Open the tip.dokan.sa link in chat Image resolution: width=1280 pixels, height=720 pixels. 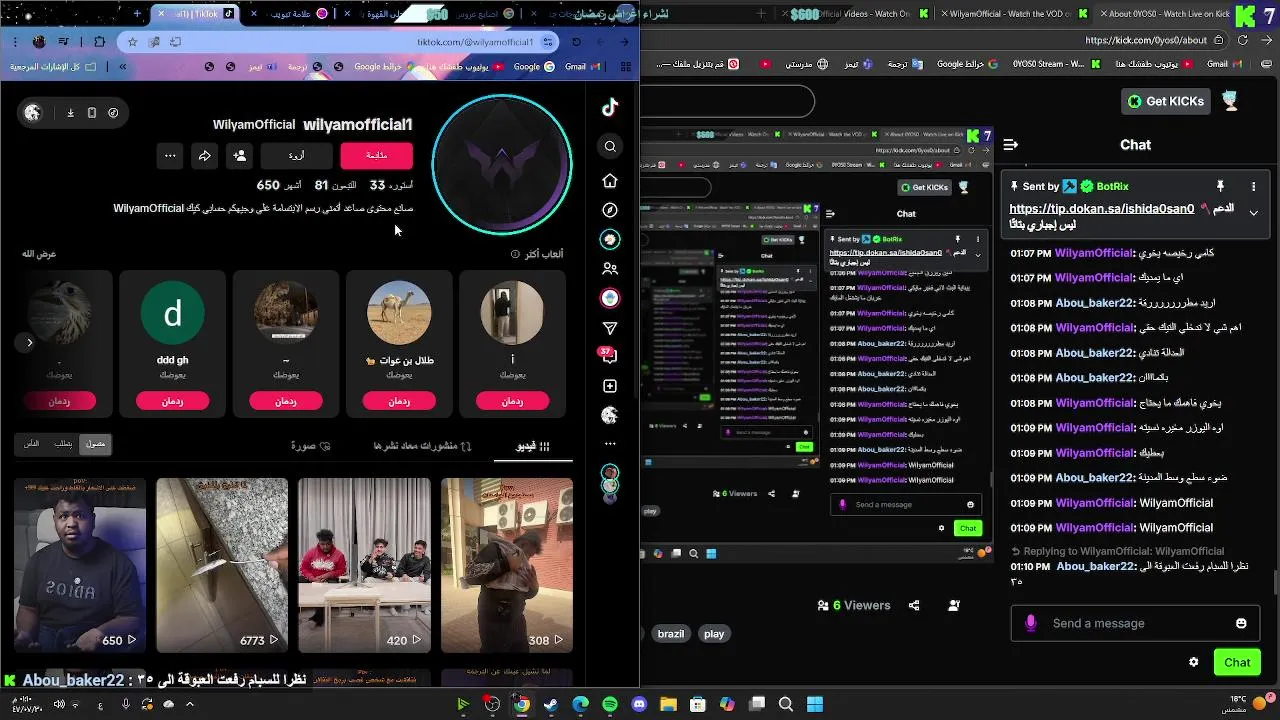pyautogui.click(x=1101, y=209)
